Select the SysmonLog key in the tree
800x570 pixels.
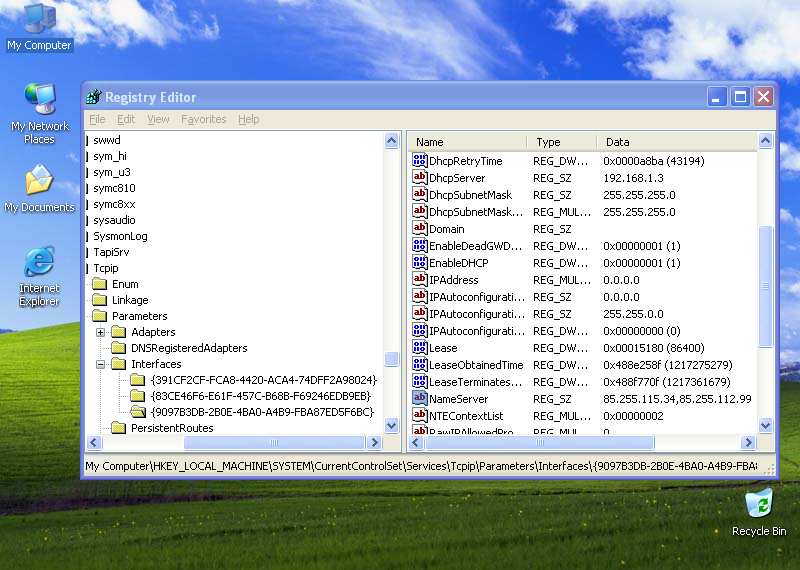(120, 236)
